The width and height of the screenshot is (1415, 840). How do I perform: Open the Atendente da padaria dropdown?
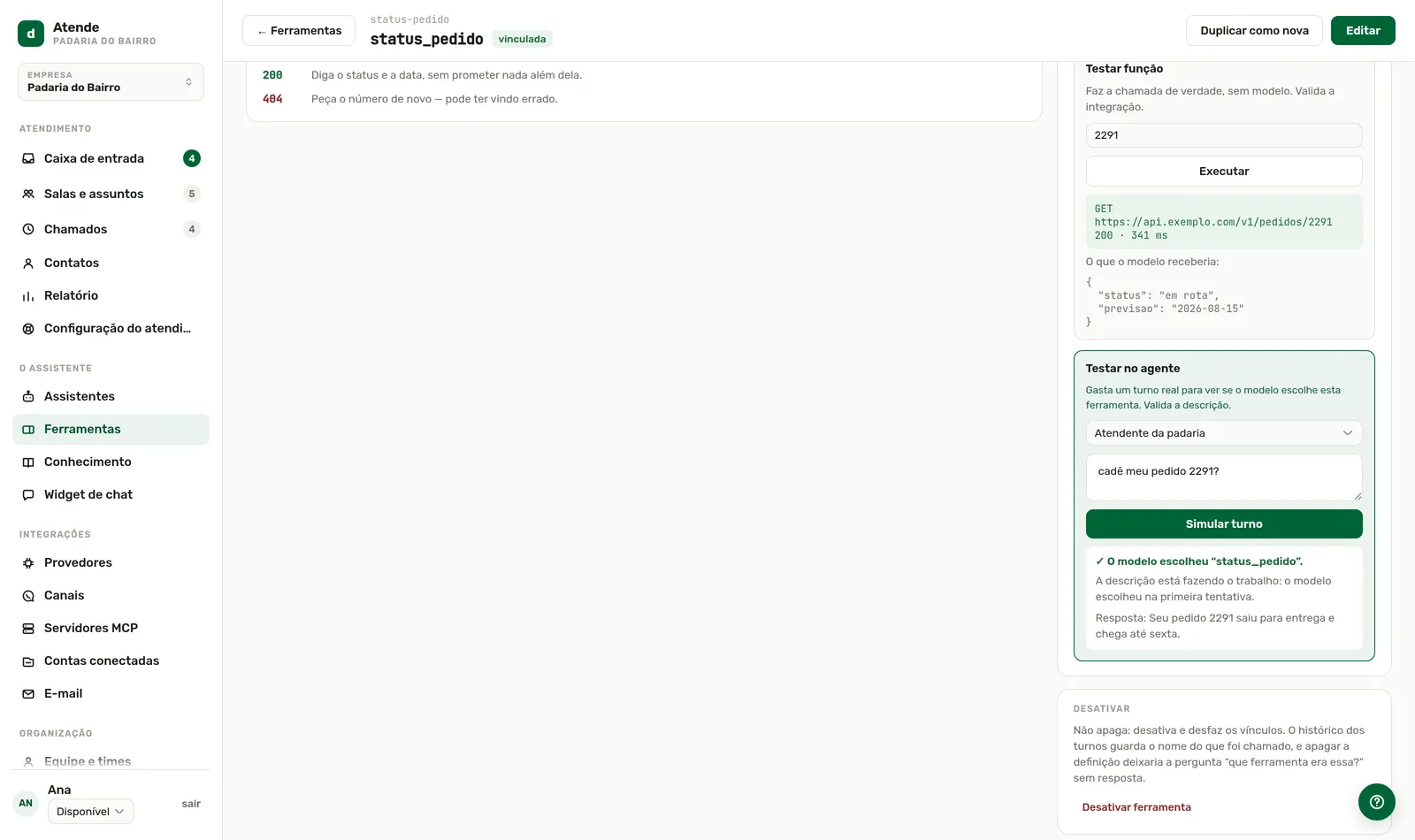tap(1224, 432)
